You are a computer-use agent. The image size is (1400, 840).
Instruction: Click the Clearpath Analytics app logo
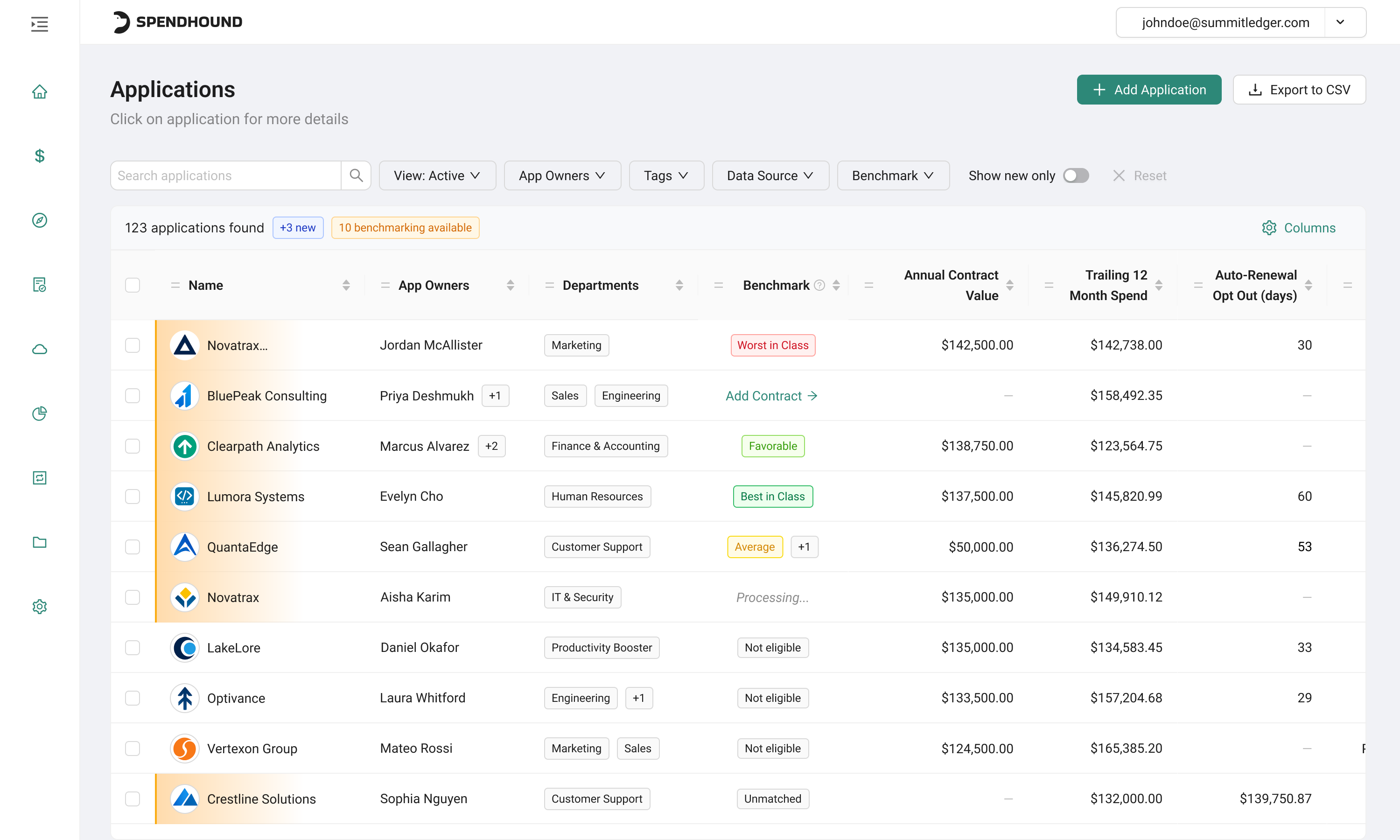(x=184, y=446)
